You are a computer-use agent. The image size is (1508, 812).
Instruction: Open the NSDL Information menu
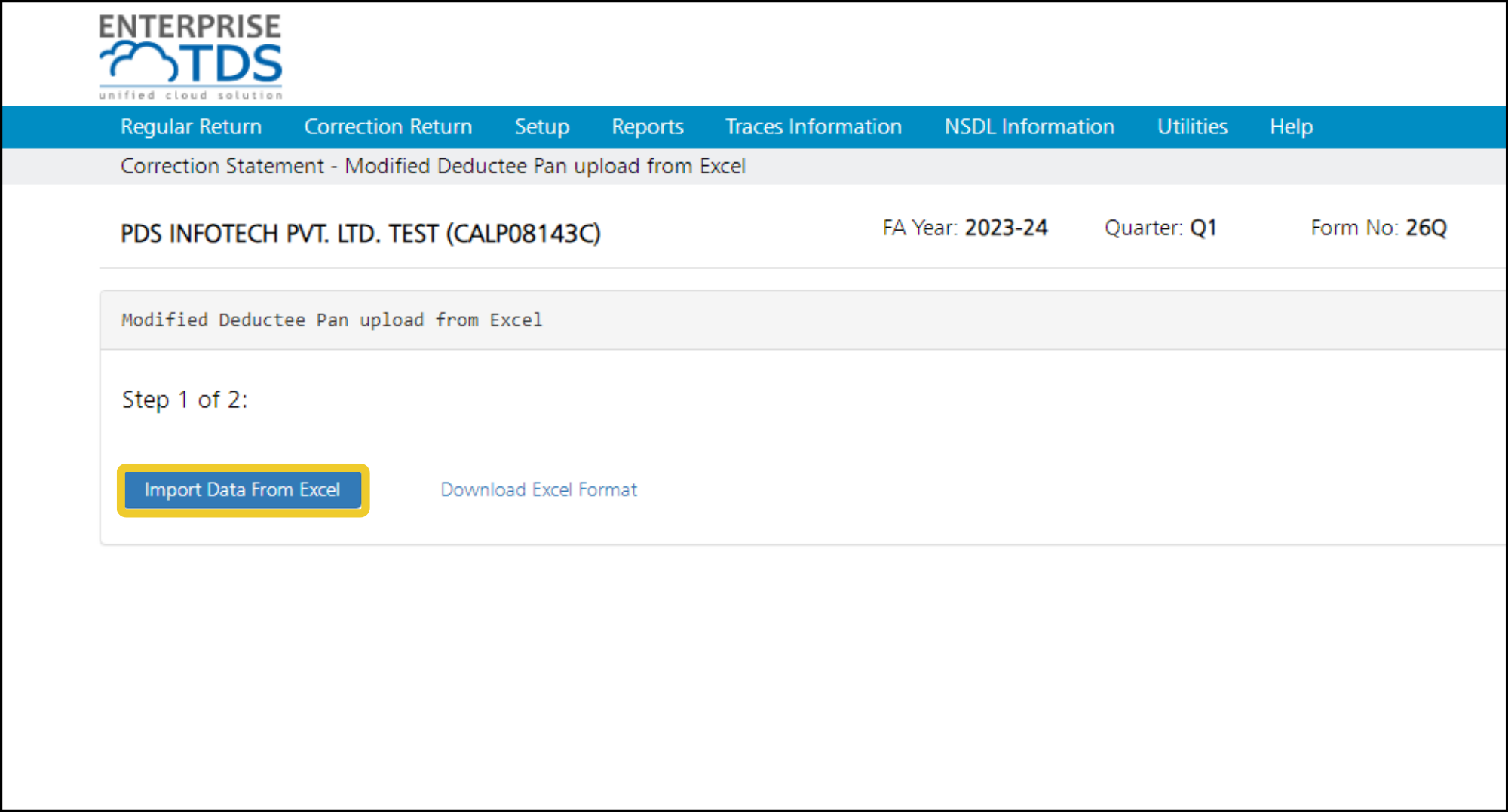1029,127
